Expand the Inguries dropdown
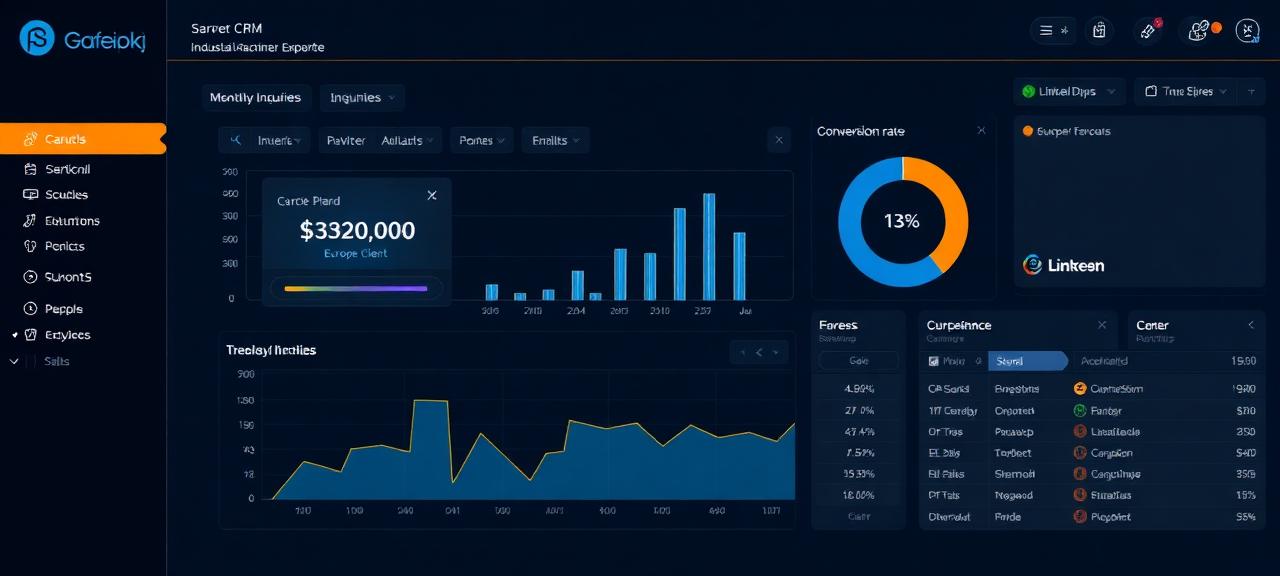This screenshot has width=1280, height=576. click(361, 98)
